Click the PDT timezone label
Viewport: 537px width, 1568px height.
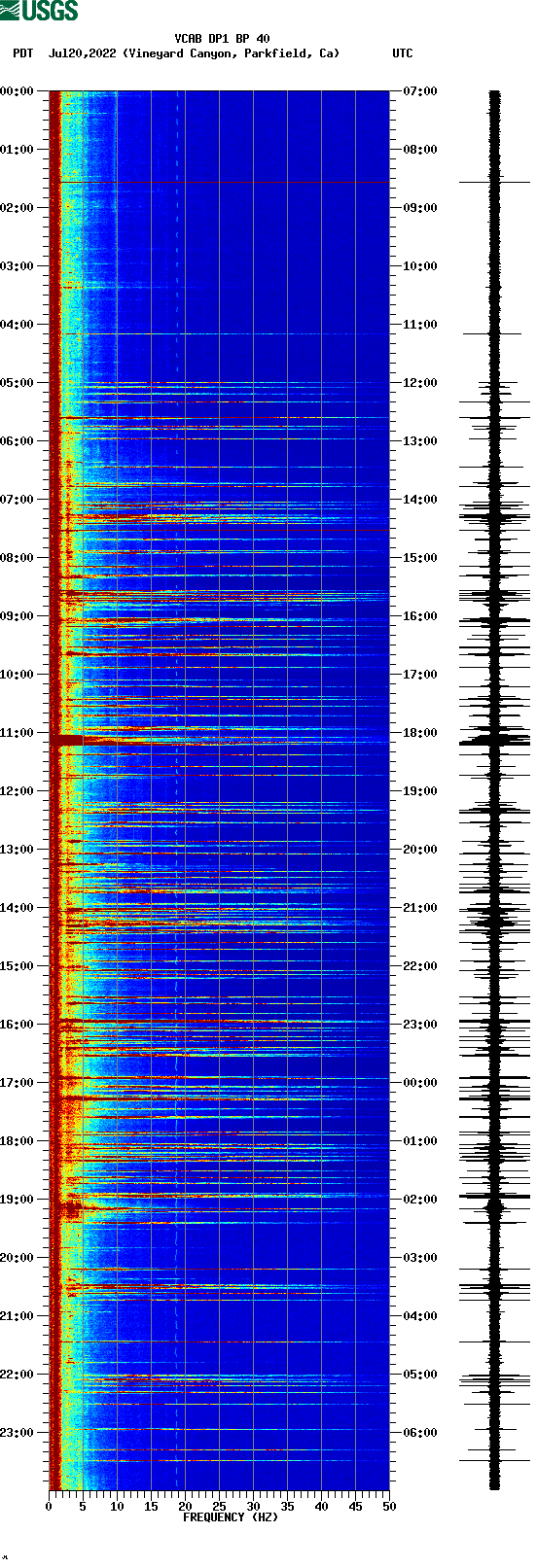(x=23, y=53)
